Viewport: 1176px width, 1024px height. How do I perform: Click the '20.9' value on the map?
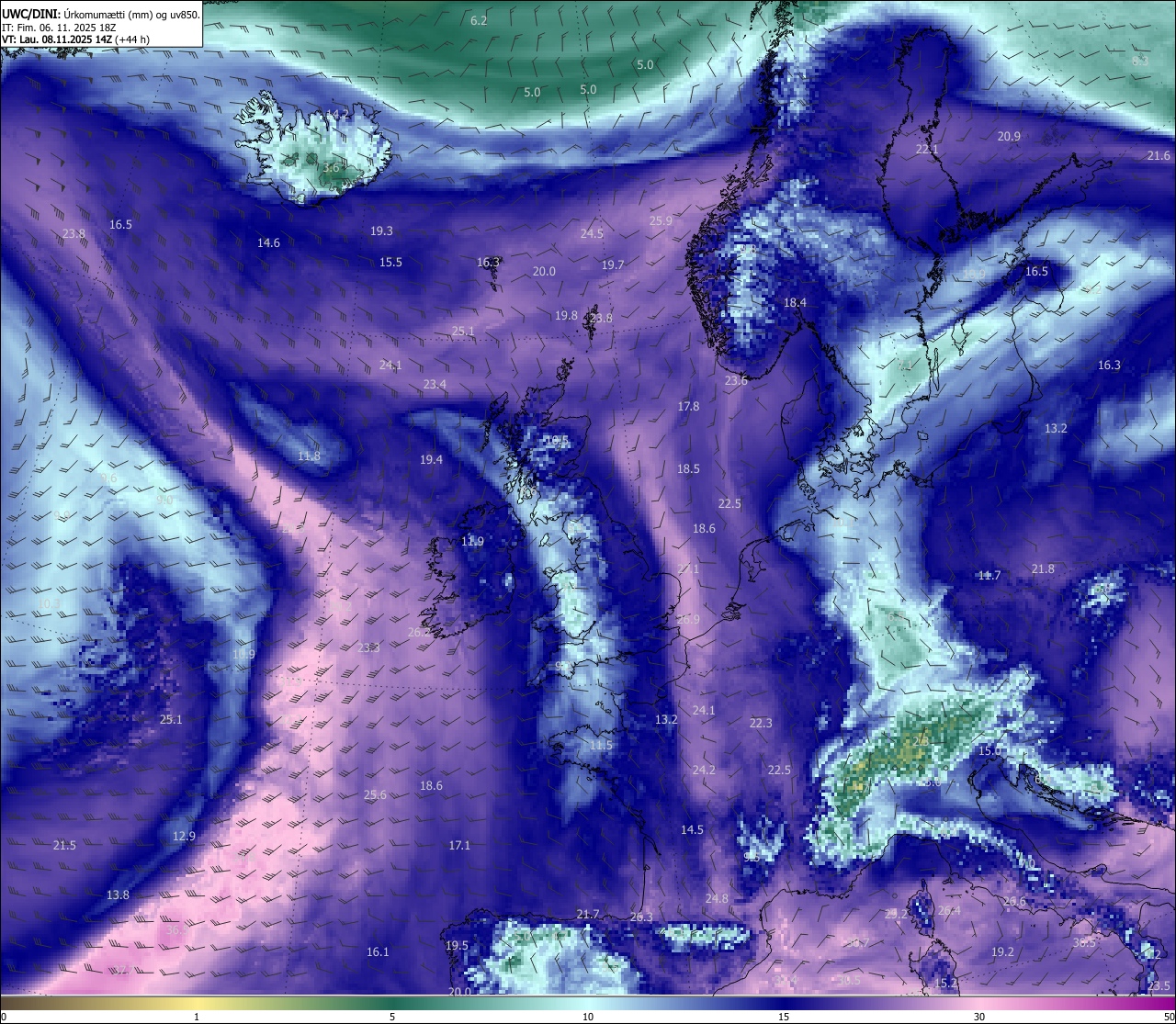(1009, 136)
